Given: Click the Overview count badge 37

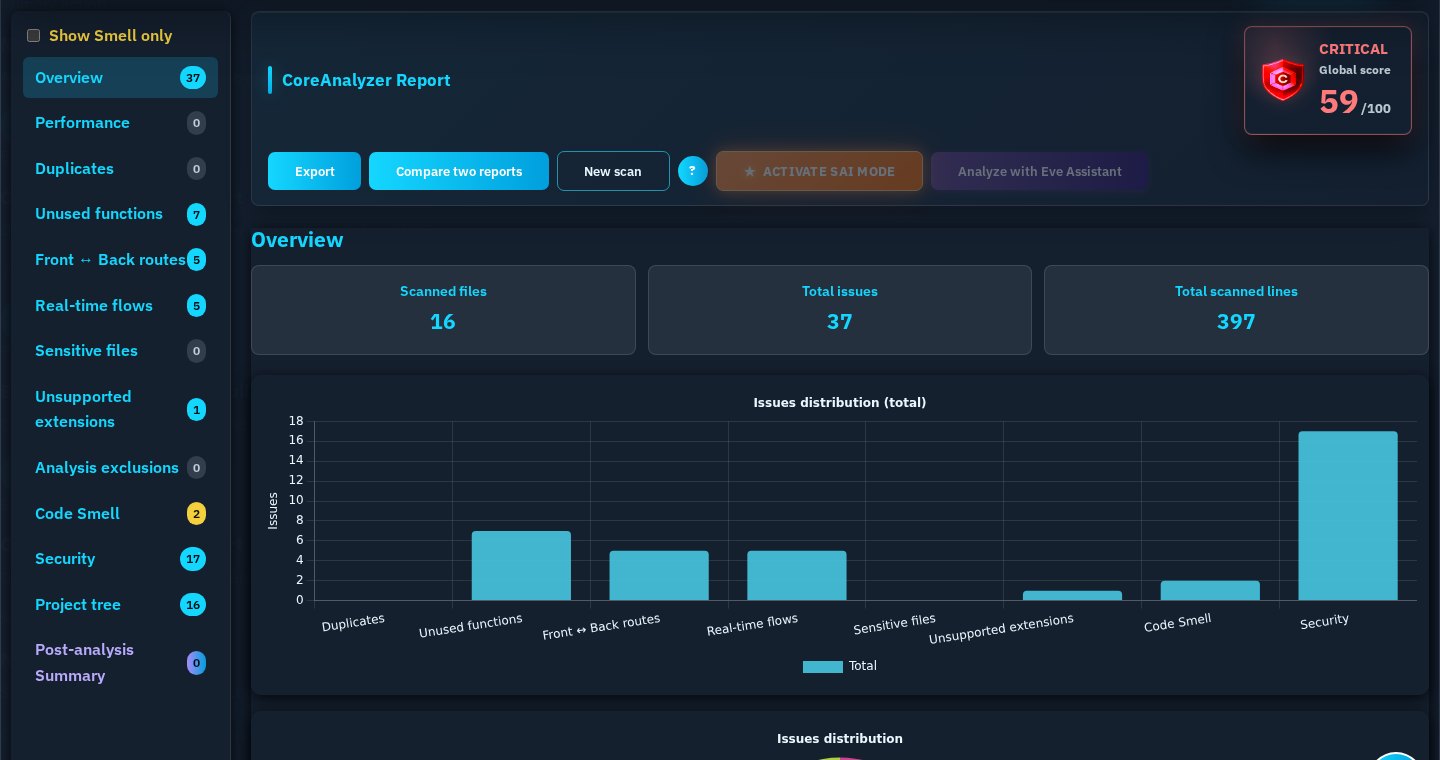Looking at the screenshot, I should coord(193,78).
